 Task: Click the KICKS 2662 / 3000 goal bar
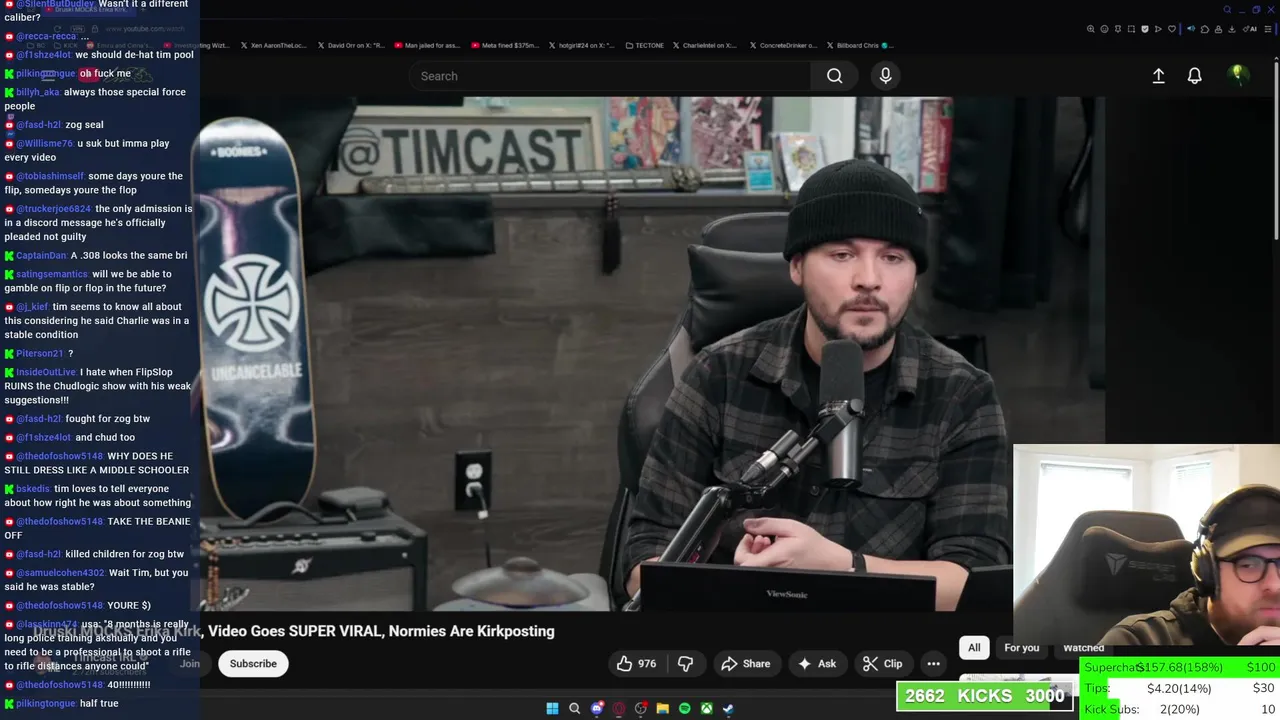(x=986, y=696)
